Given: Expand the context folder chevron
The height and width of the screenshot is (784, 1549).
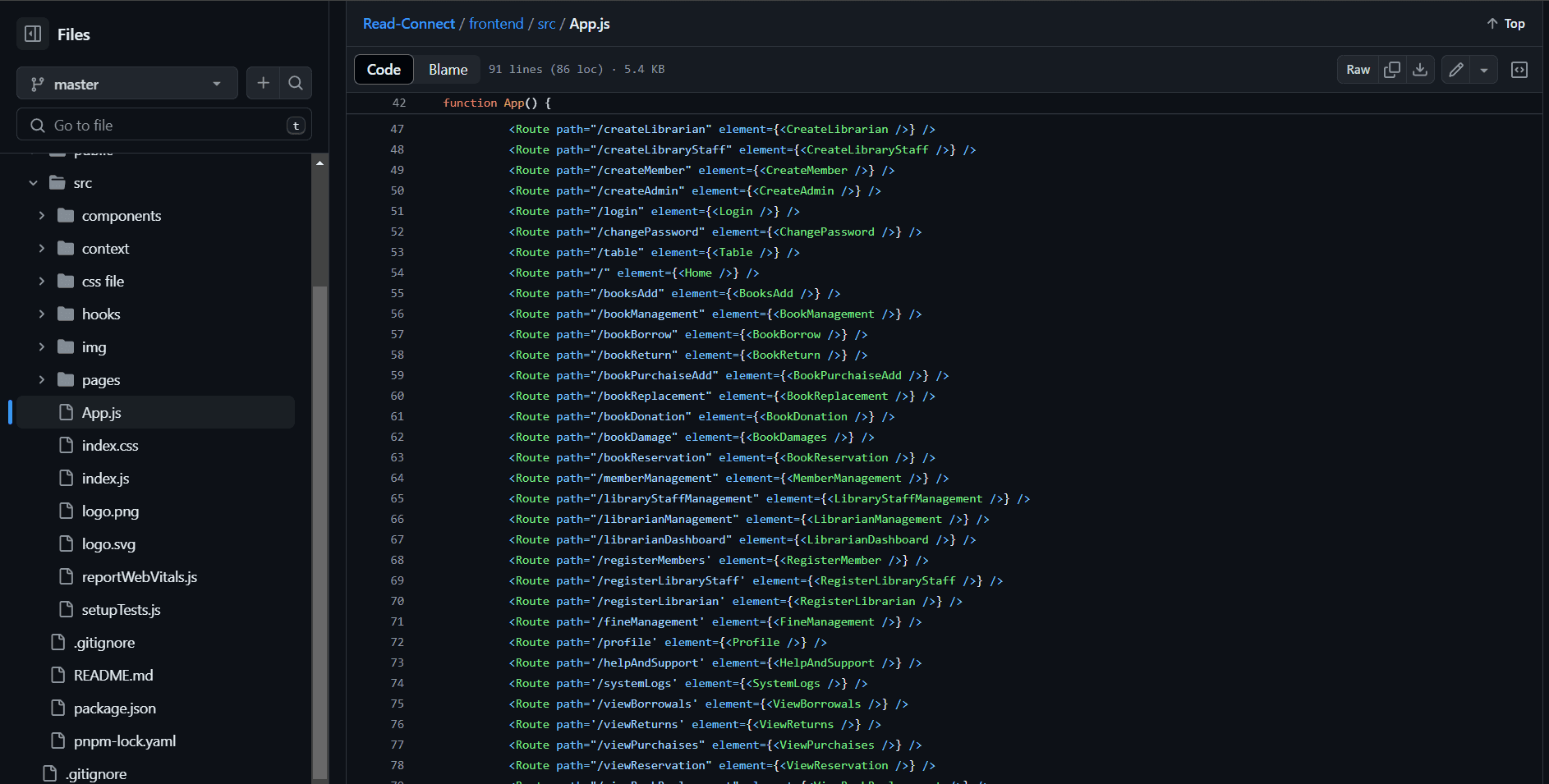Looking at the screenshot, I should 41,249.
